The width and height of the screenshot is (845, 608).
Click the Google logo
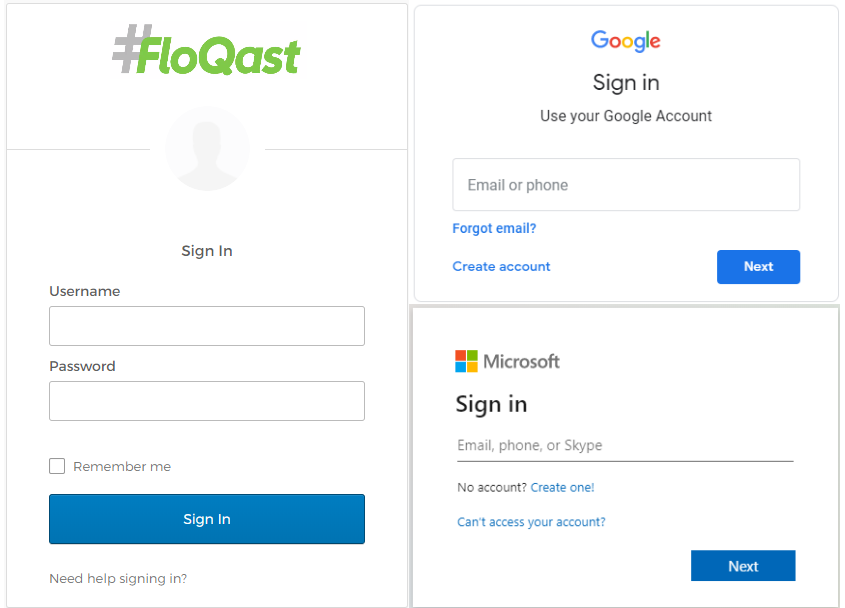[626, 41]
